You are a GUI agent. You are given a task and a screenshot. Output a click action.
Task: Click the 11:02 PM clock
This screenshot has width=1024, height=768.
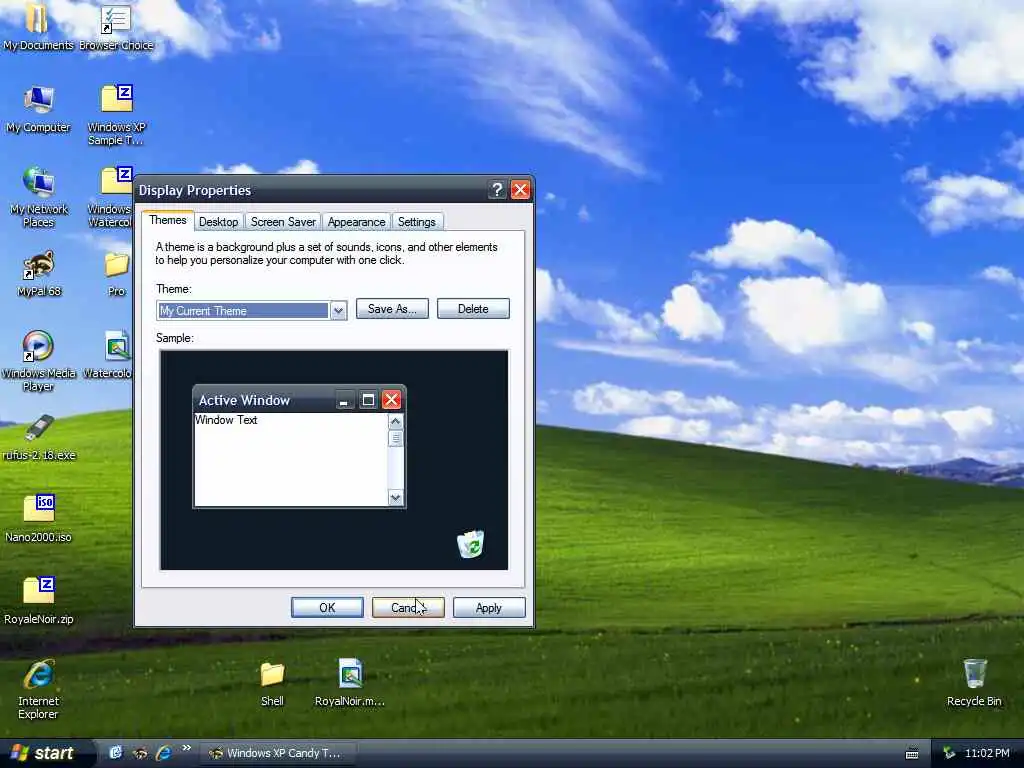pyautogui.click(x=987, y=754)
